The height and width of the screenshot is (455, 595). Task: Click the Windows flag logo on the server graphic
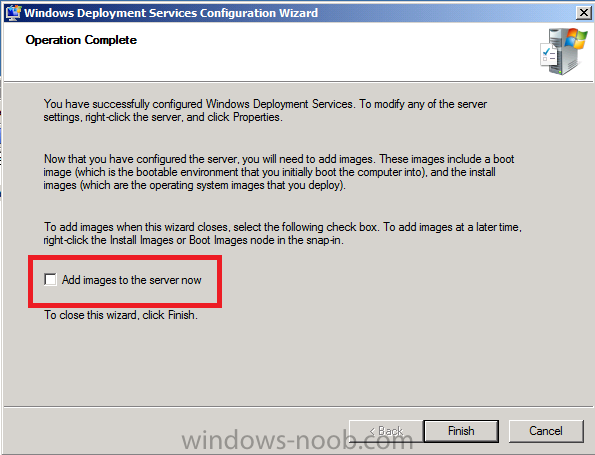pyautogui.click(x=576, y=38)
